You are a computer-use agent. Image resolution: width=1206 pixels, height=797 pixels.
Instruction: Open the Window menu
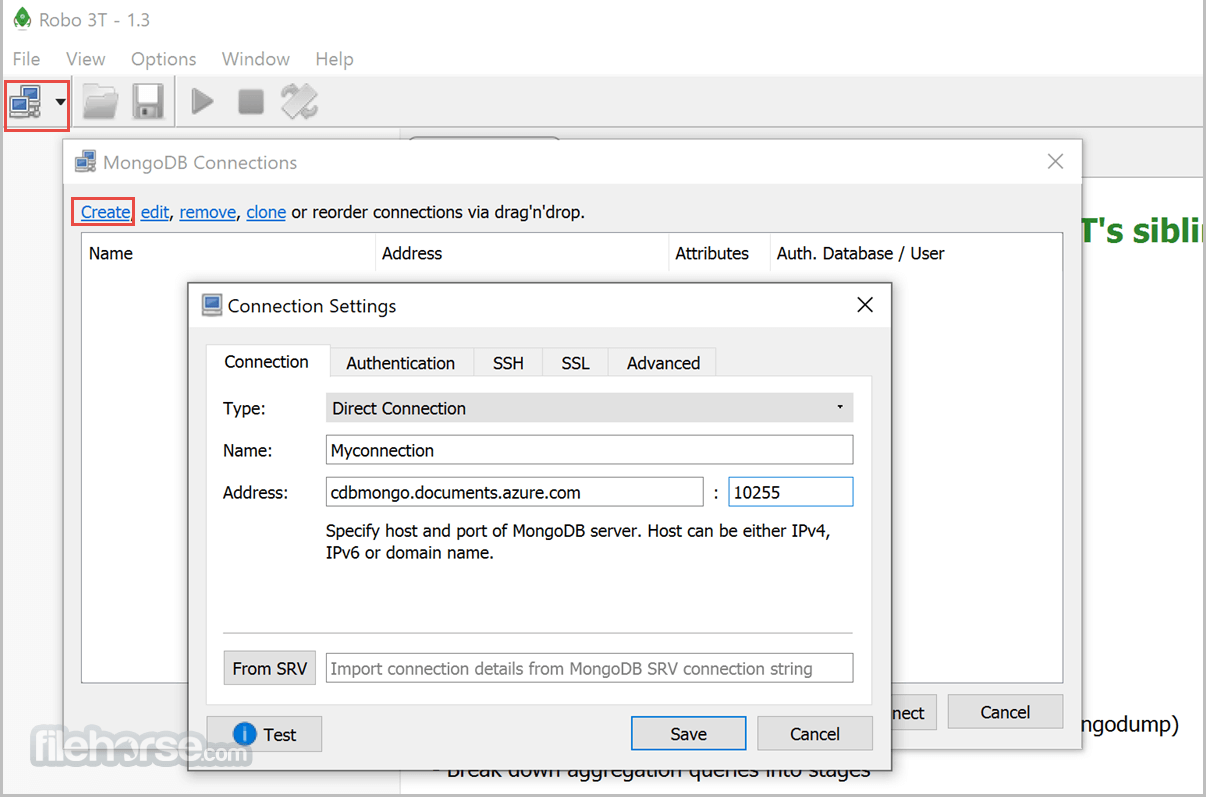256,59
